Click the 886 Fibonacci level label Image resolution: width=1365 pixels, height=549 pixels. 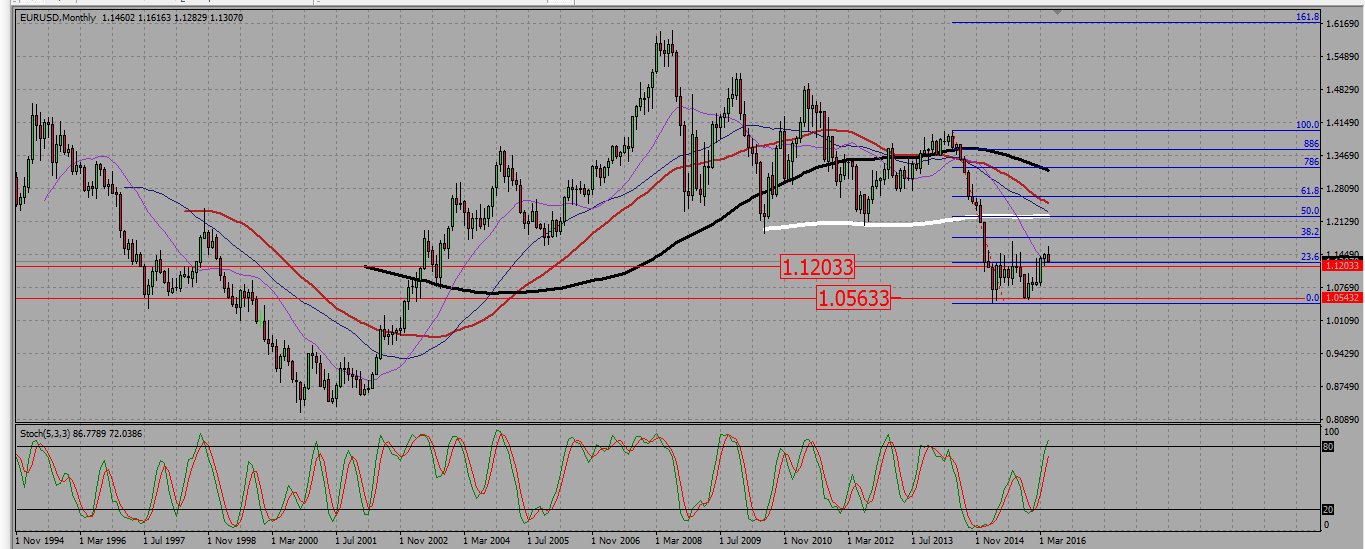(1312, 144)
